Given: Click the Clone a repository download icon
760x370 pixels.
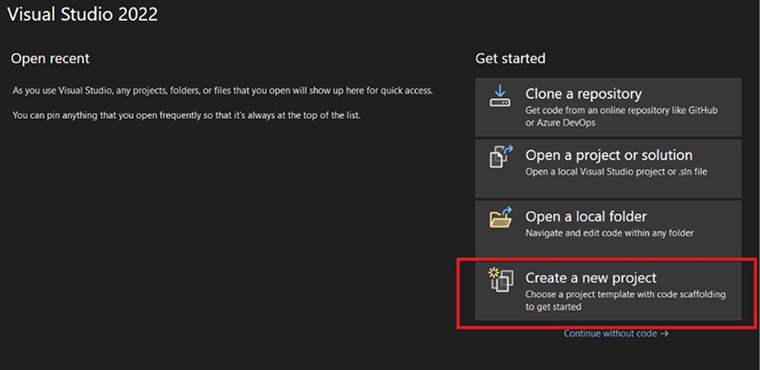Looking at the screenshot, I should [x=500, y=97].
